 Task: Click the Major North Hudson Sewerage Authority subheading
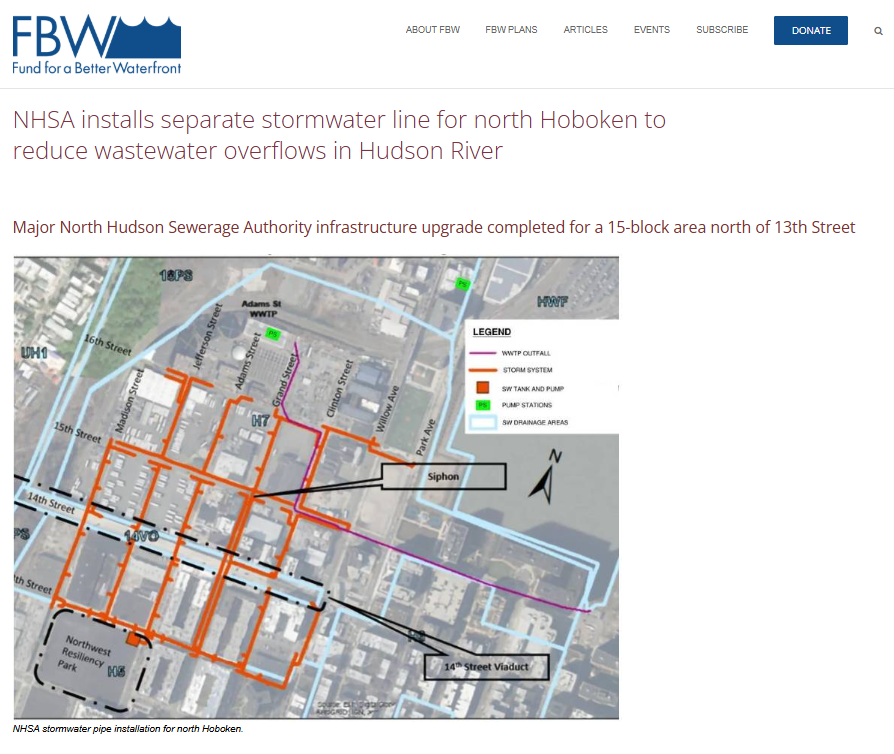pos(434,227)
